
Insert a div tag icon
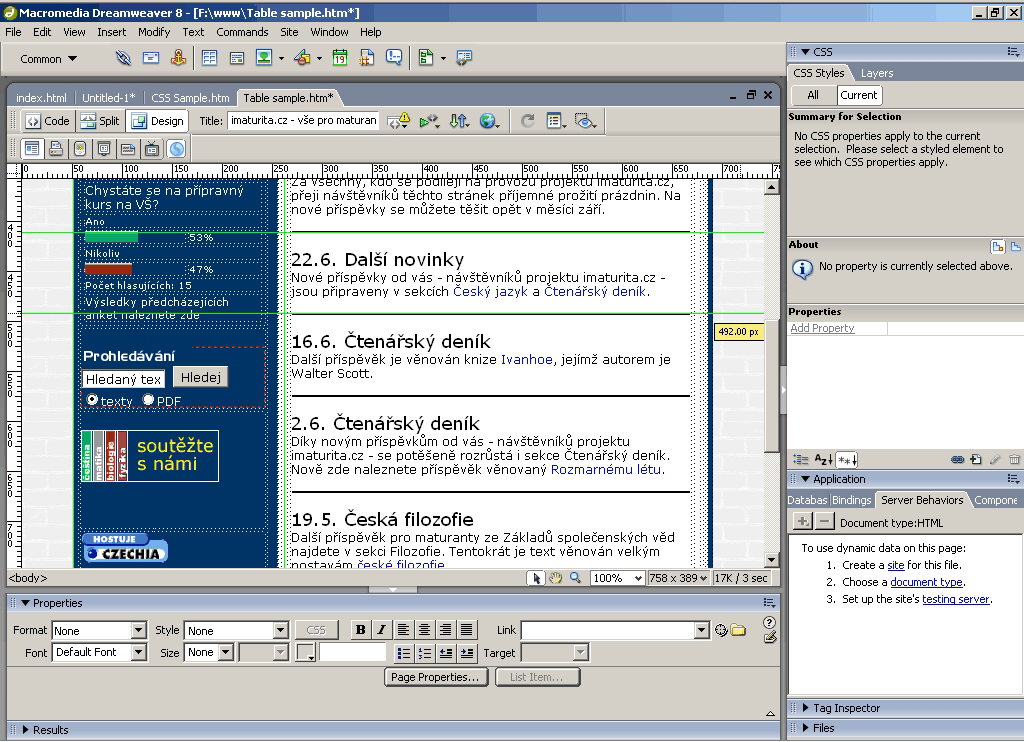point(236,58)
